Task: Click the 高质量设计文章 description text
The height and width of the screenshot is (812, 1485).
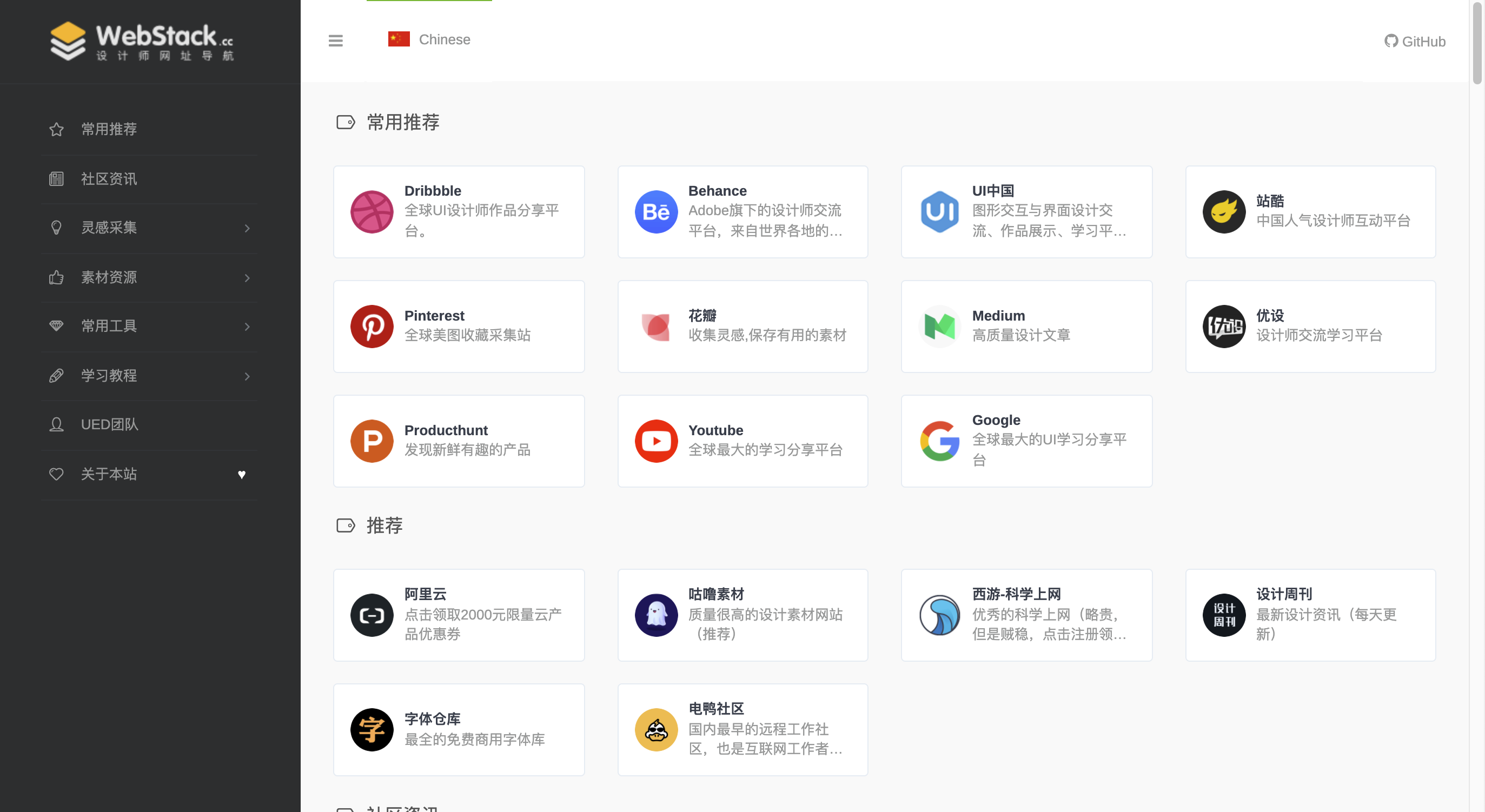Action: coord(1021,335)
